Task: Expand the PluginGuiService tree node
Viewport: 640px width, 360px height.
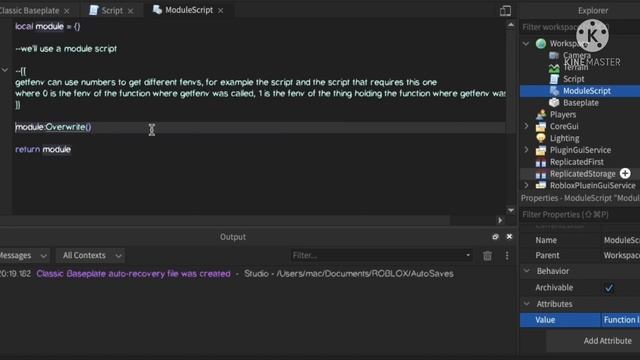Action: [526, 150]
